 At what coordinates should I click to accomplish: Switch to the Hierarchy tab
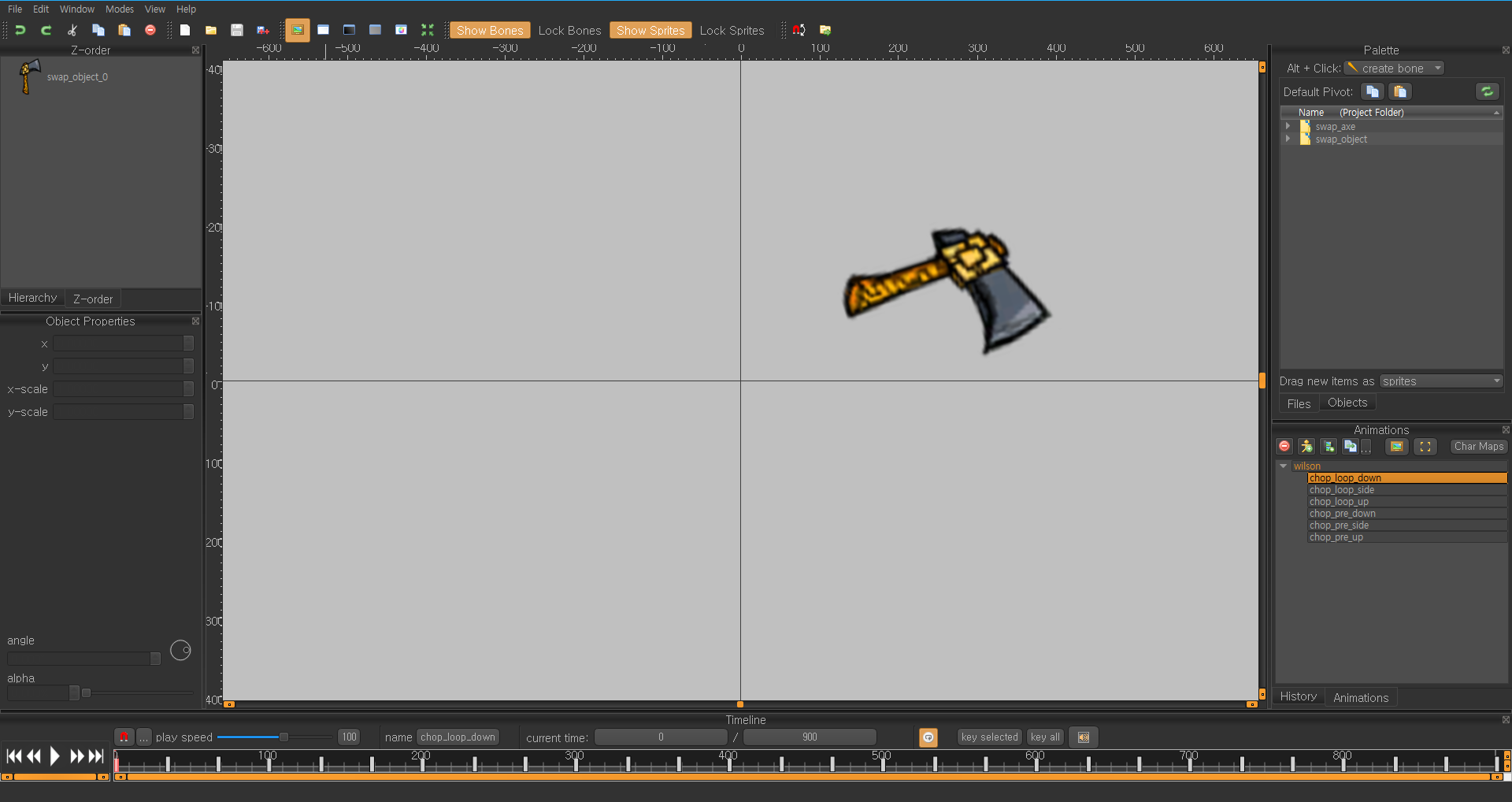pyautogui.click(x=32, y=298)
